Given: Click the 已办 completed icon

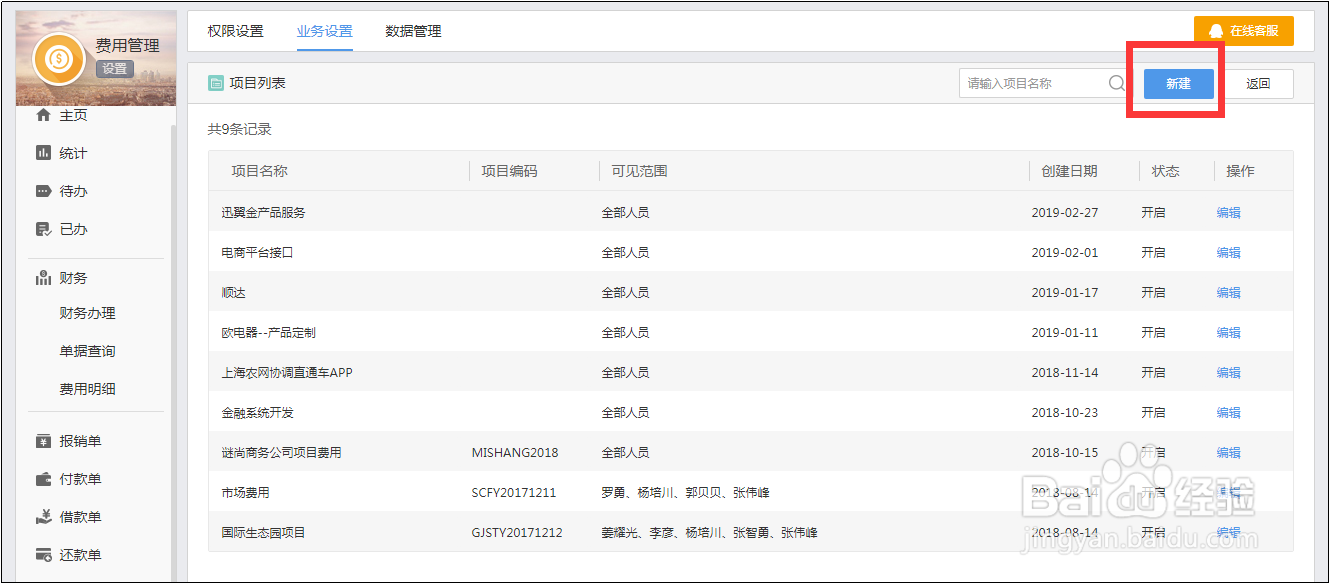Looking at the screenshot, I should click(43, 229).
